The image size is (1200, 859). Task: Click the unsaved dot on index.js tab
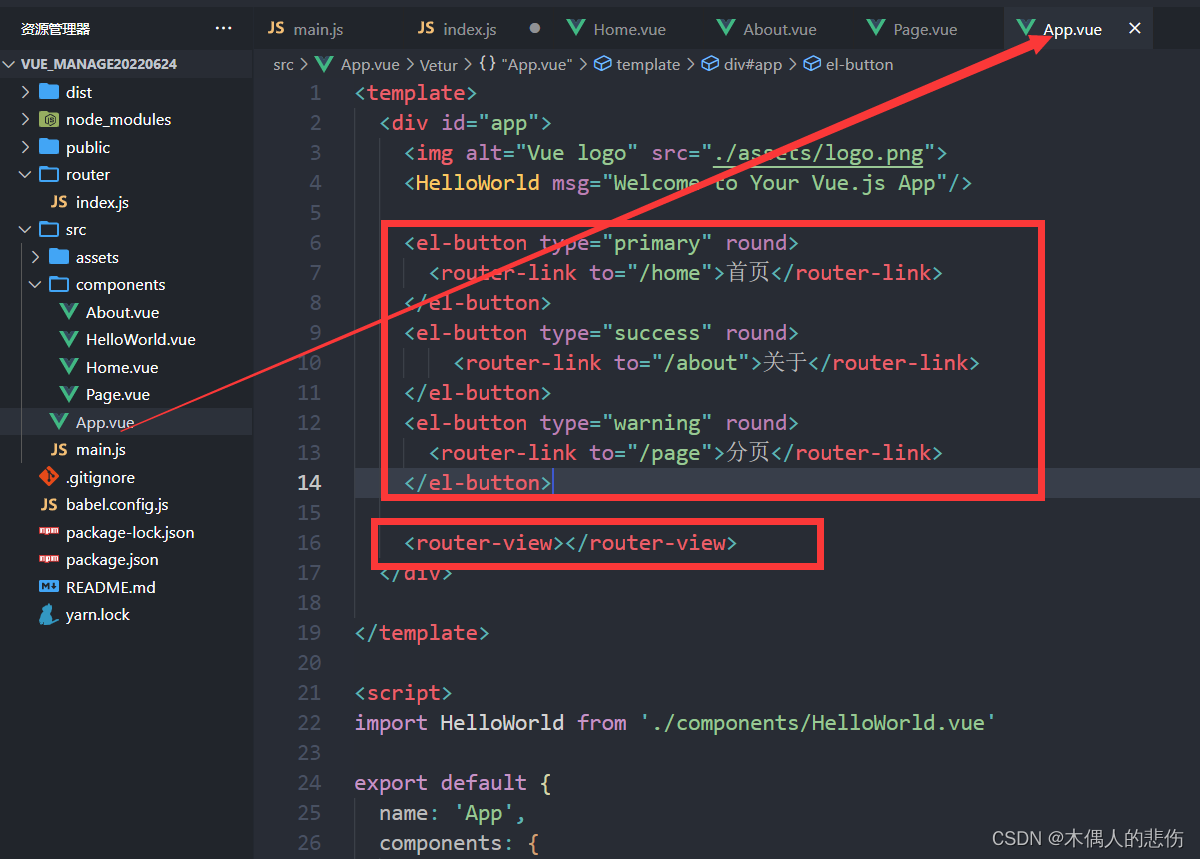pyautogui.click(x=535, y=29)
